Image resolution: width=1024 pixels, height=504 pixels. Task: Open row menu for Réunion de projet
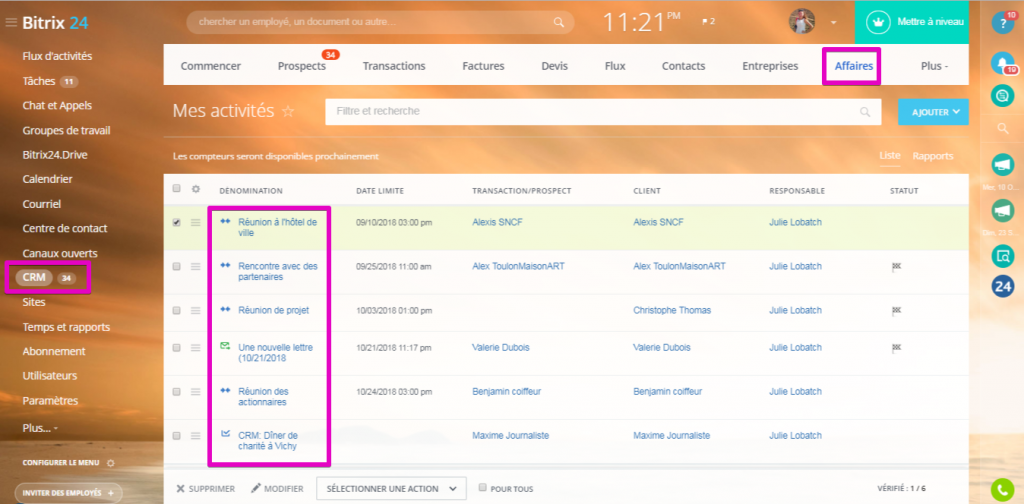pos(195,311)
